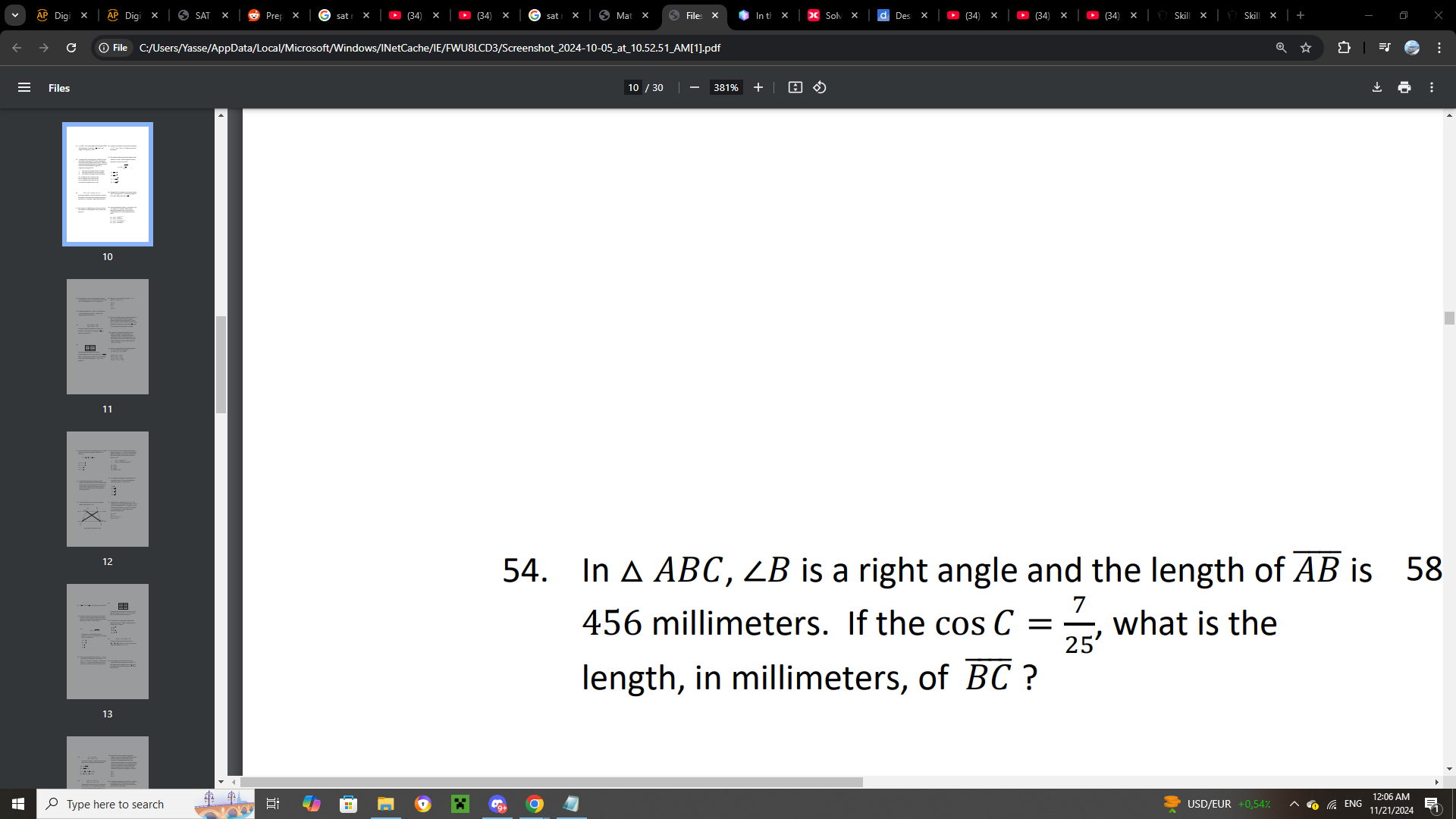Open Google Chrome from taskbar
The width and height of the screenshot is (1456, 819).
(x=535, y=804)
